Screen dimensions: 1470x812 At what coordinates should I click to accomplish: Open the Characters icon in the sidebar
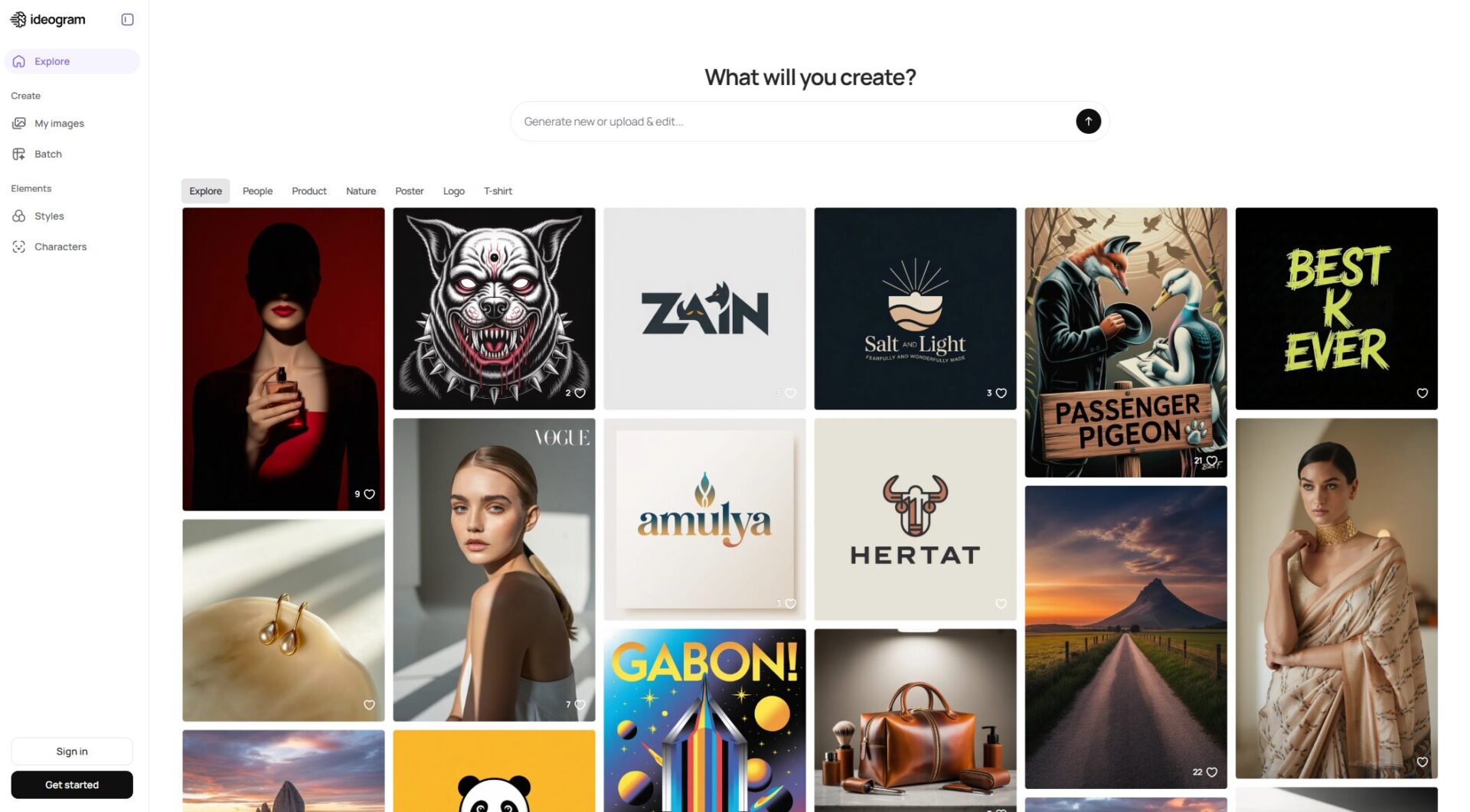pyautogui.click(x=19, y=246)
